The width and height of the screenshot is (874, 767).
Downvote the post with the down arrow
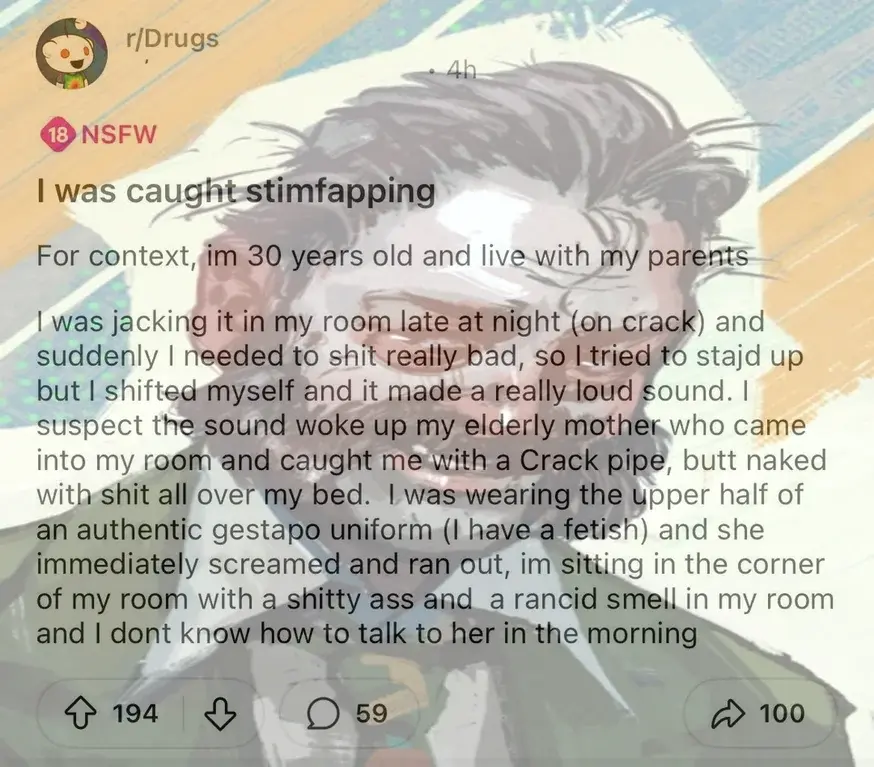pos(221,715)
